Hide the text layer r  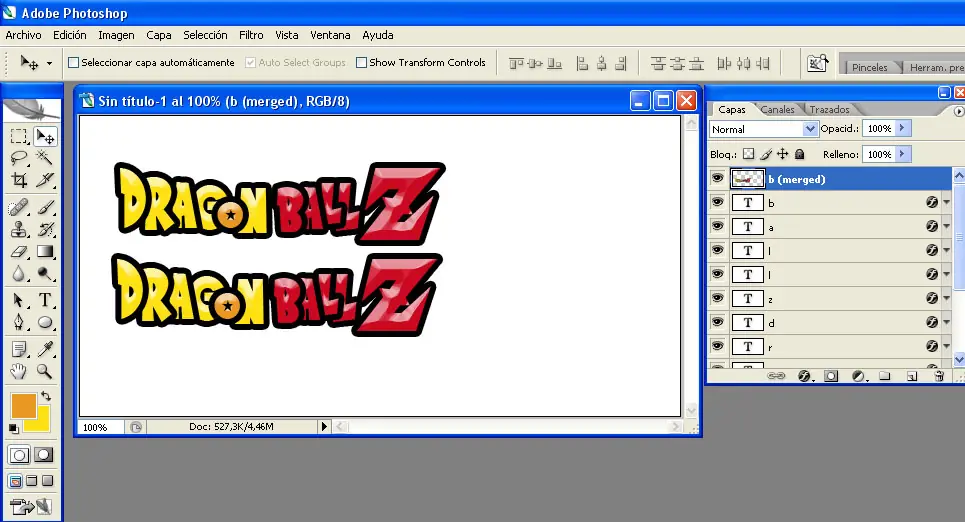click(718, 347)
